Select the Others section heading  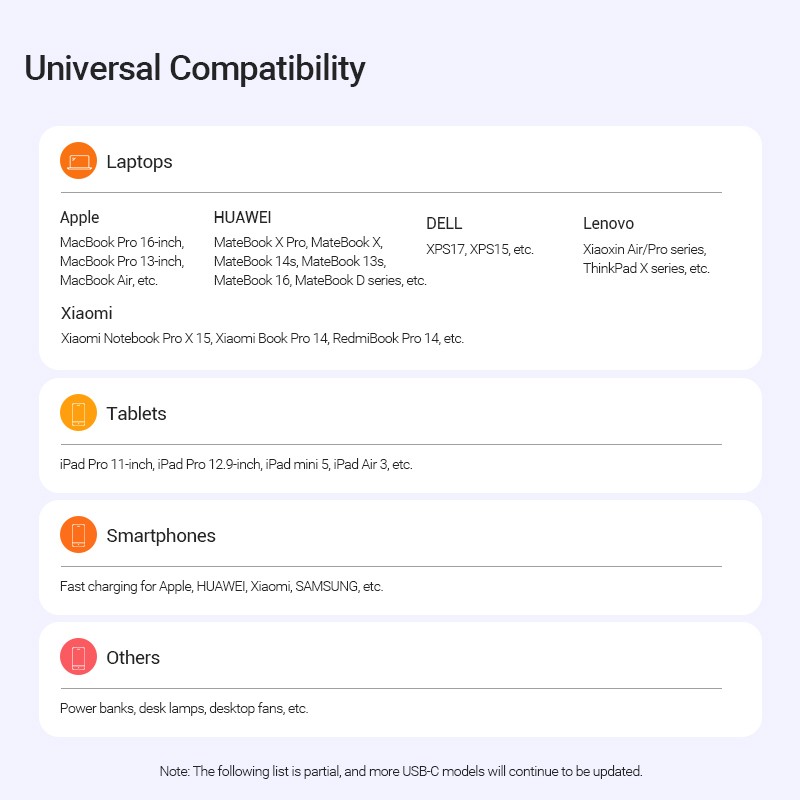(133, 658)
